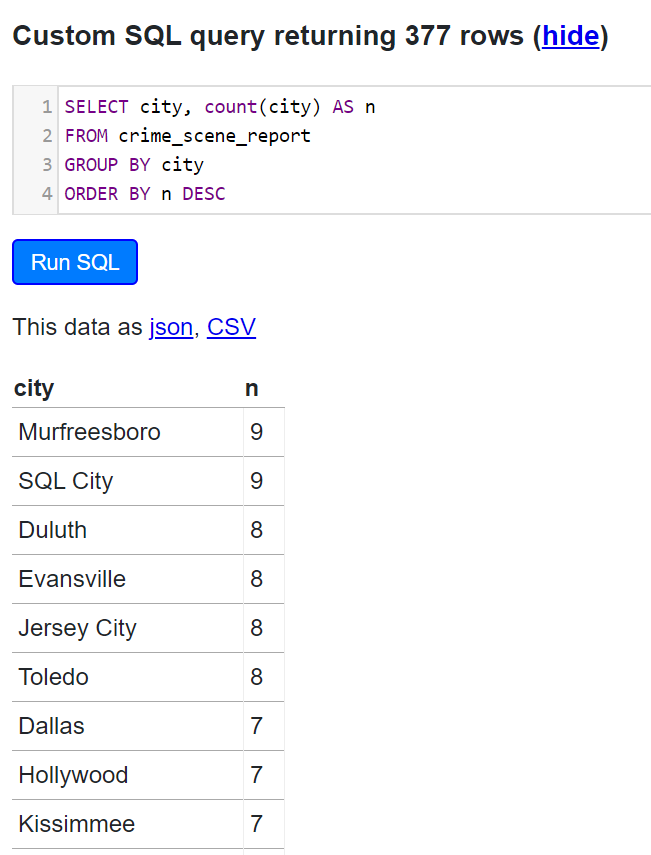This screenshot has height=855, width=651.
Task: Click the city column header
Action: (34, 388)
